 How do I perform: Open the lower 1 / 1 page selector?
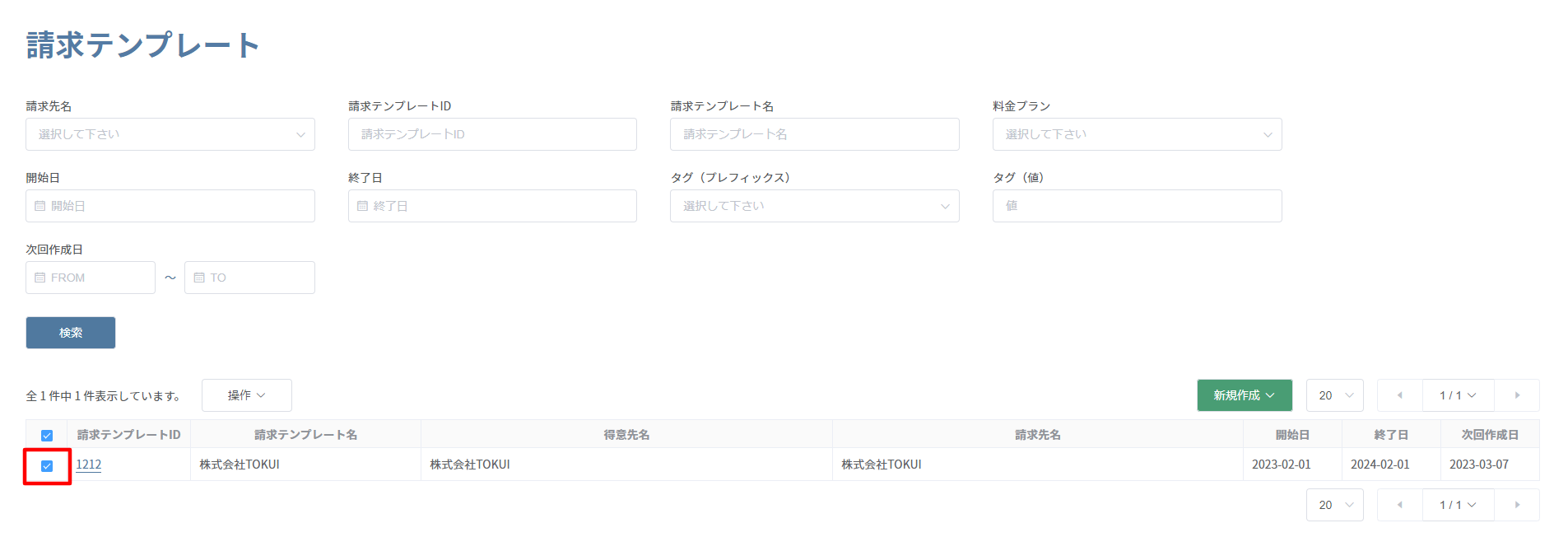1458,505
